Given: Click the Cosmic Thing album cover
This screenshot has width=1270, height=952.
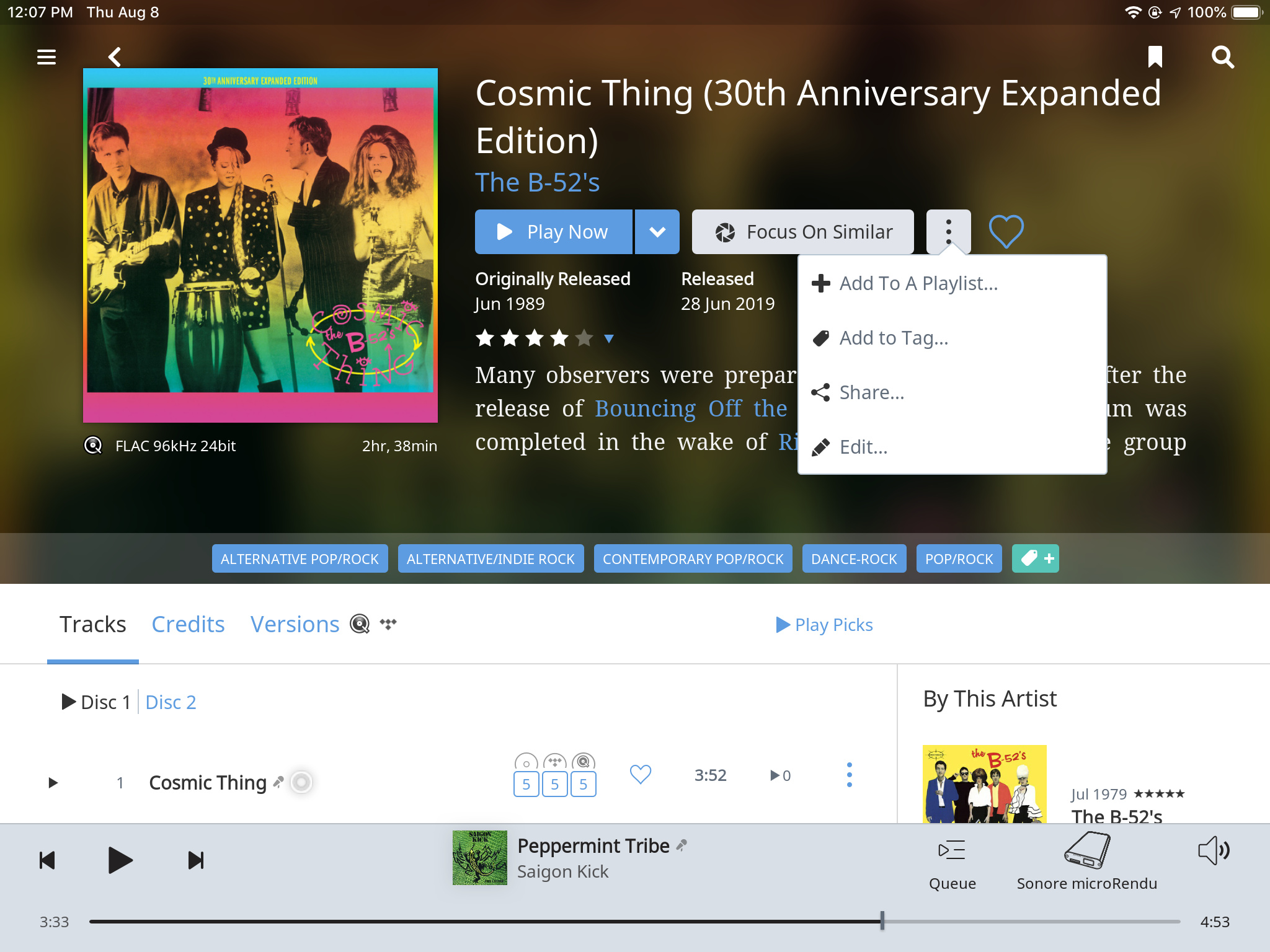Looking at the screenshot, I should pos(260,245).
